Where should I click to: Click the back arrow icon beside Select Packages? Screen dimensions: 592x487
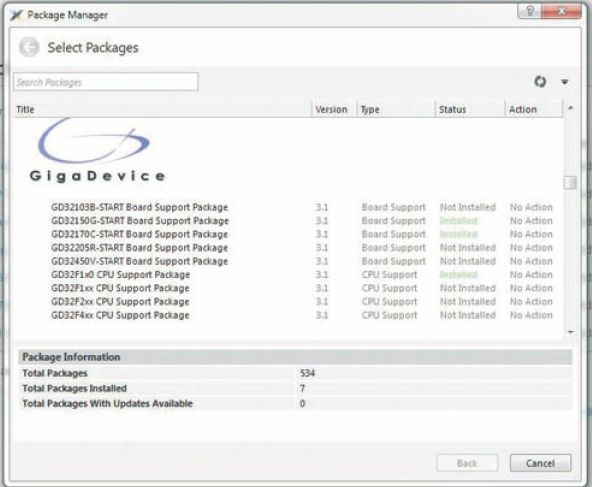pyautogui.click(x=29, y=47)
